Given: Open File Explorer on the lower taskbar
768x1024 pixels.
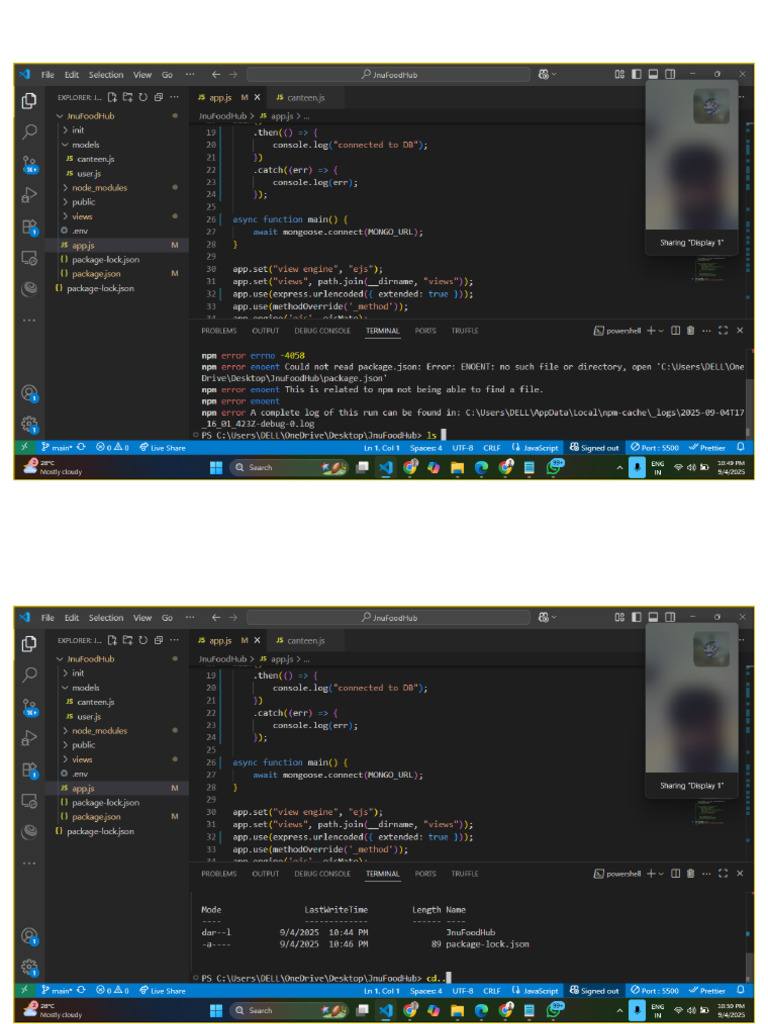Looking at the screenshot, I should tap(457, 1010).
